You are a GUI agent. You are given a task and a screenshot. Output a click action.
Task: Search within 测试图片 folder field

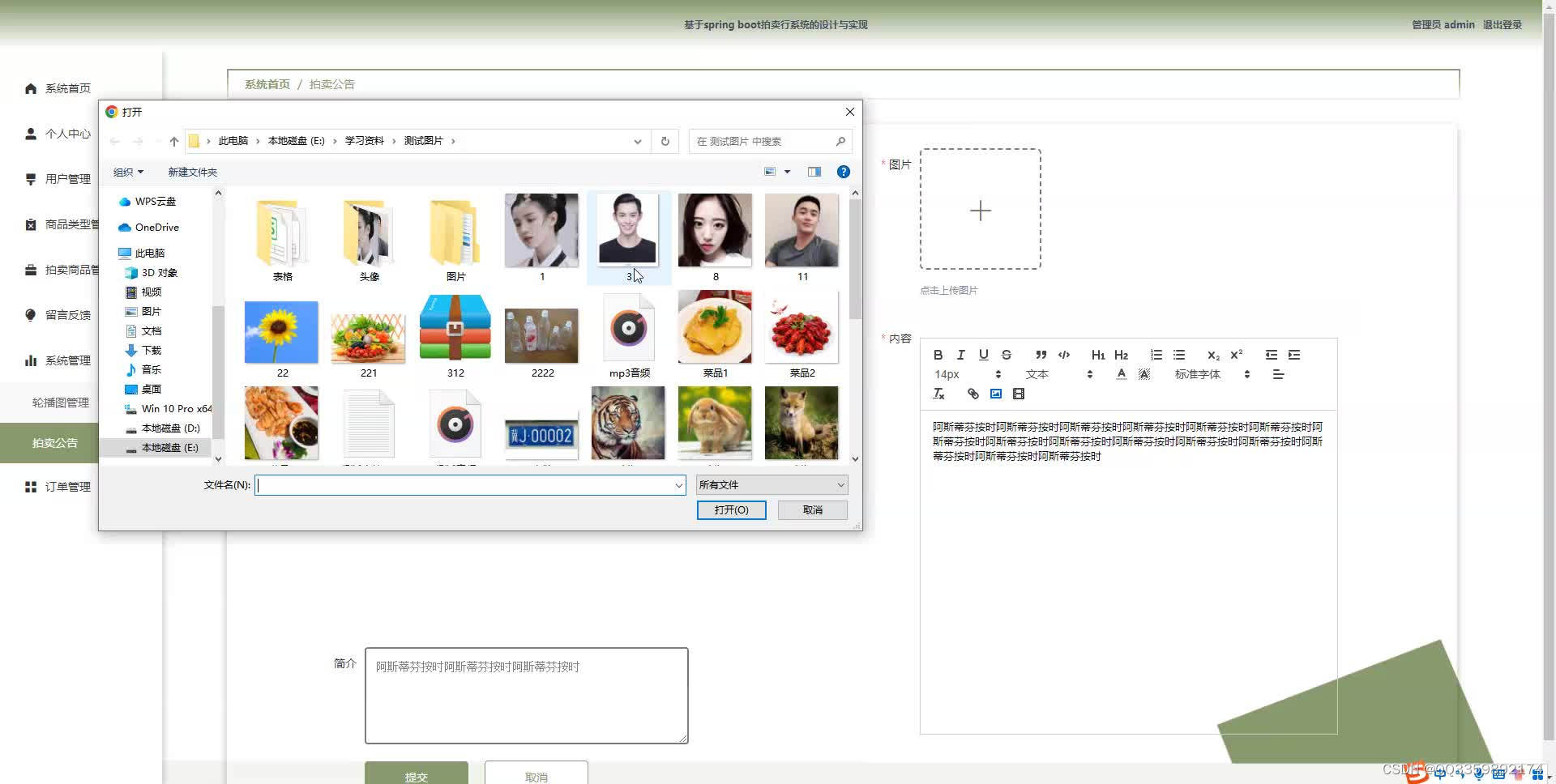click(x=768, y=141)
